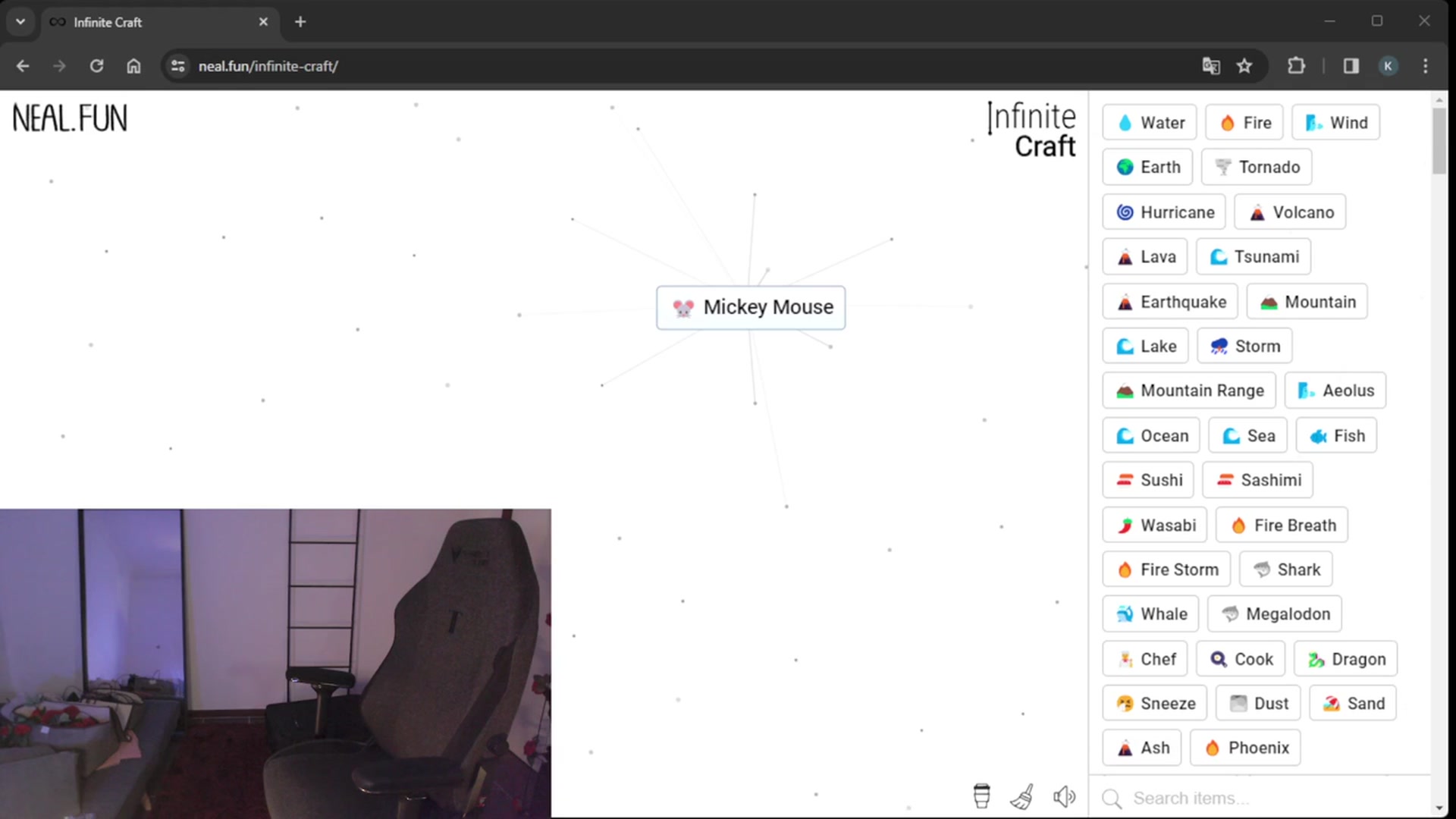
Task: Reload the page
Action: coord(96,66)
